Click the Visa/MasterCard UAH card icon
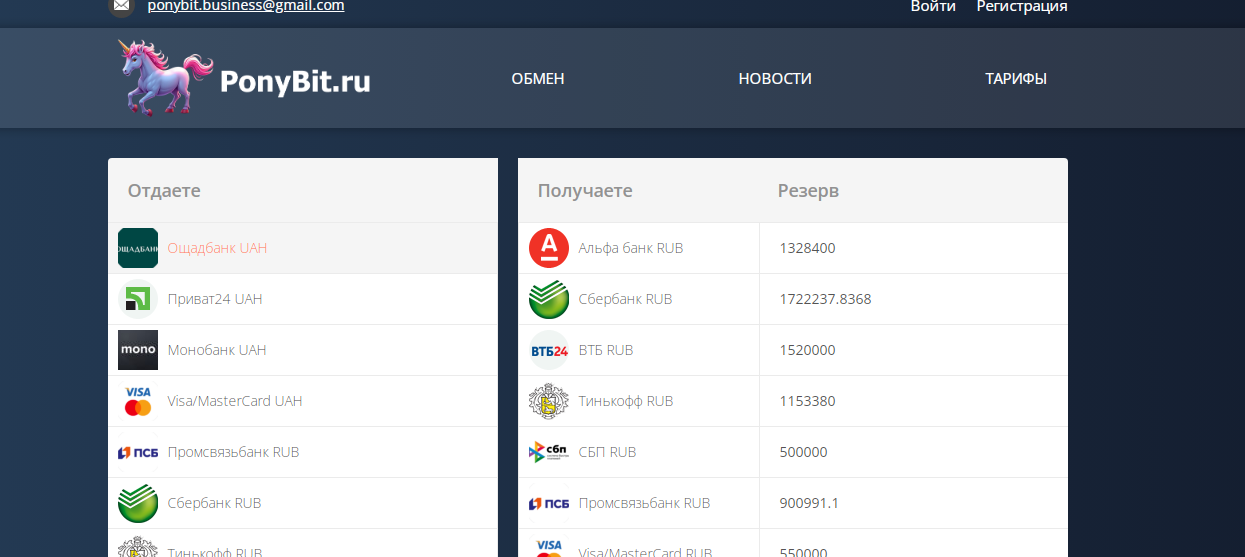This screenshot has width=1245, height=557. (138, 401)
